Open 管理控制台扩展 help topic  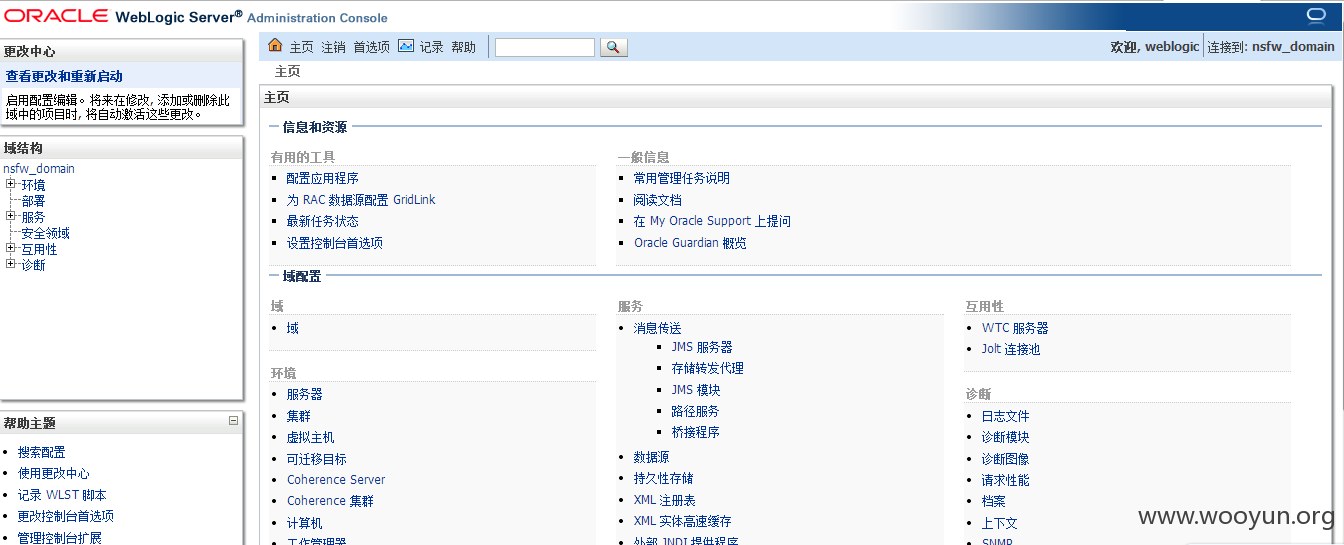click(59, 537)
